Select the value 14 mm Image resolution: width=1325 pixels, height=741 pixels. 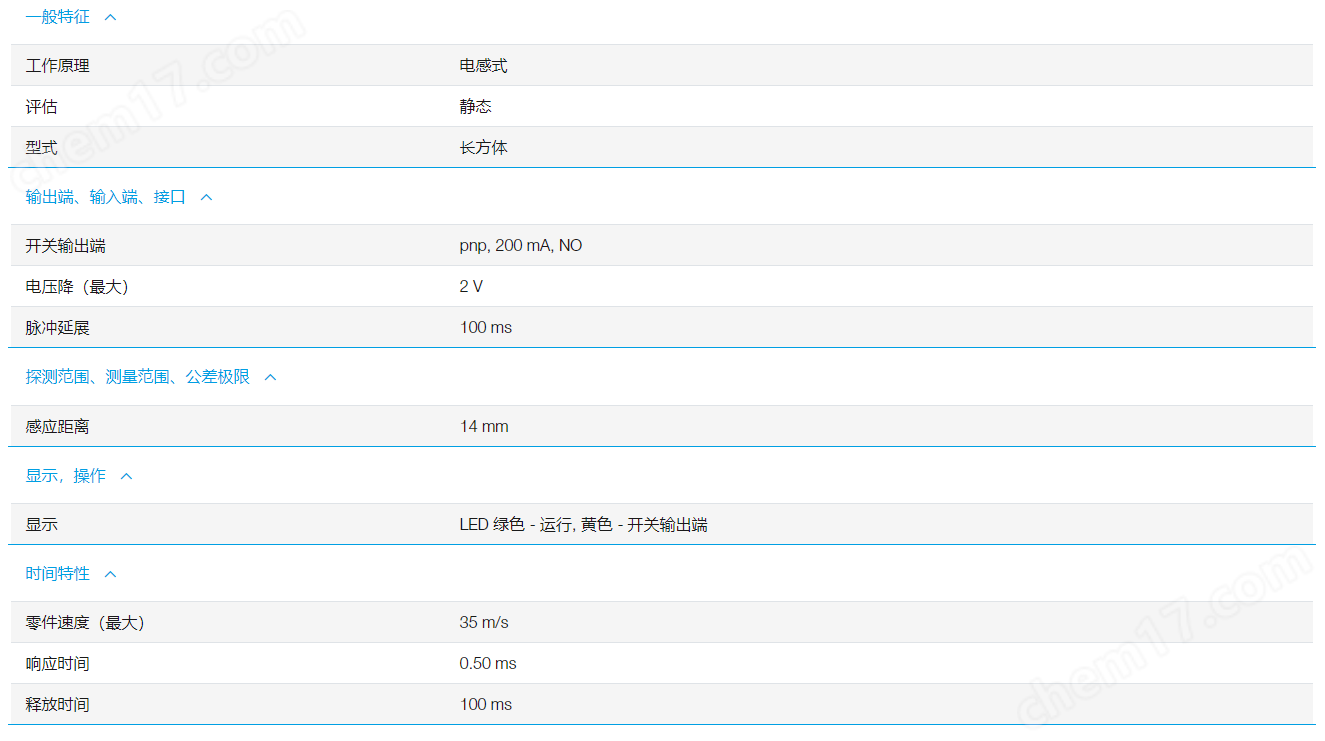coord(484,427)
